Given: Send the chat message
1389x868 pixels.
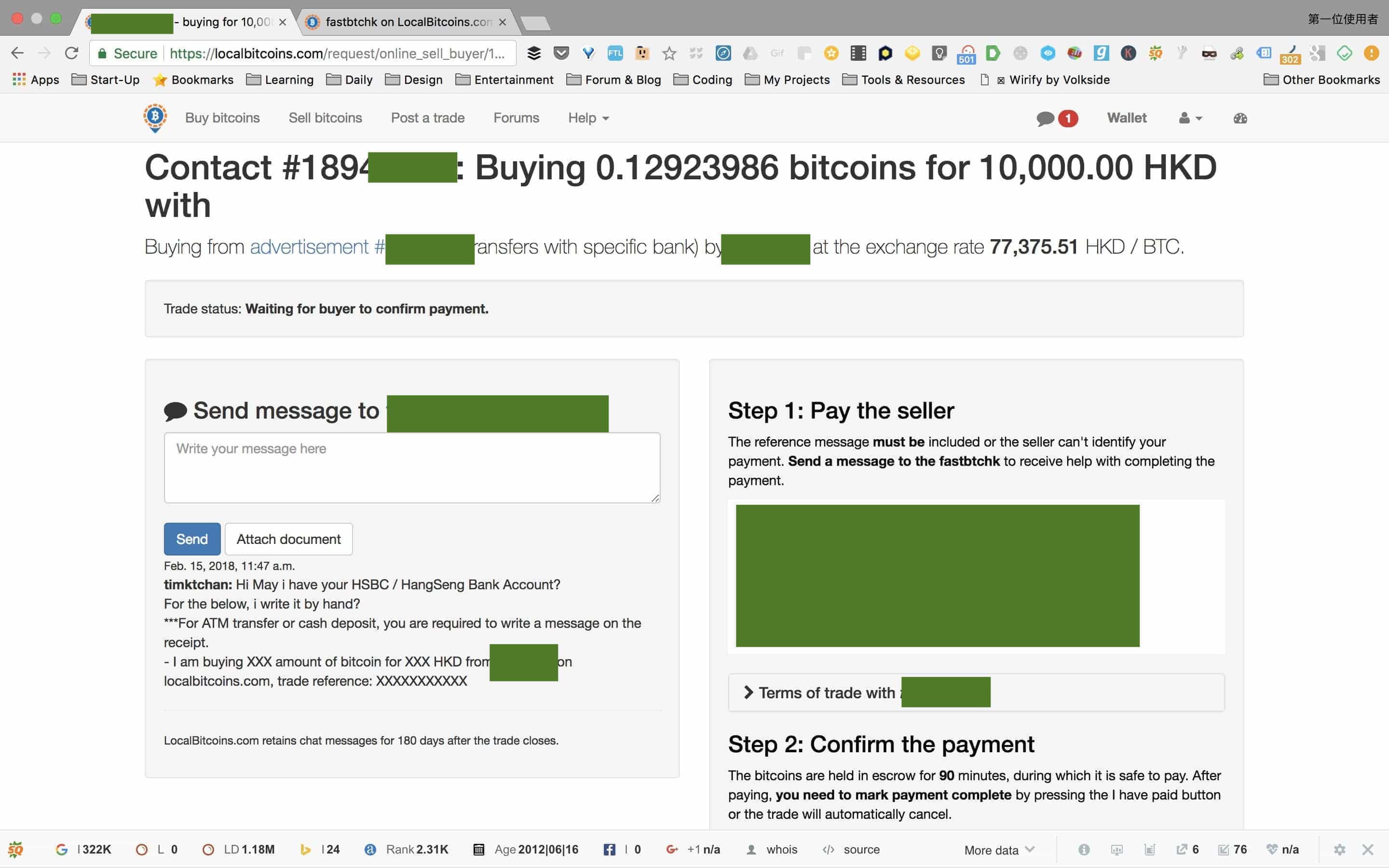Looking at the screenshot, I should [192, 539].
